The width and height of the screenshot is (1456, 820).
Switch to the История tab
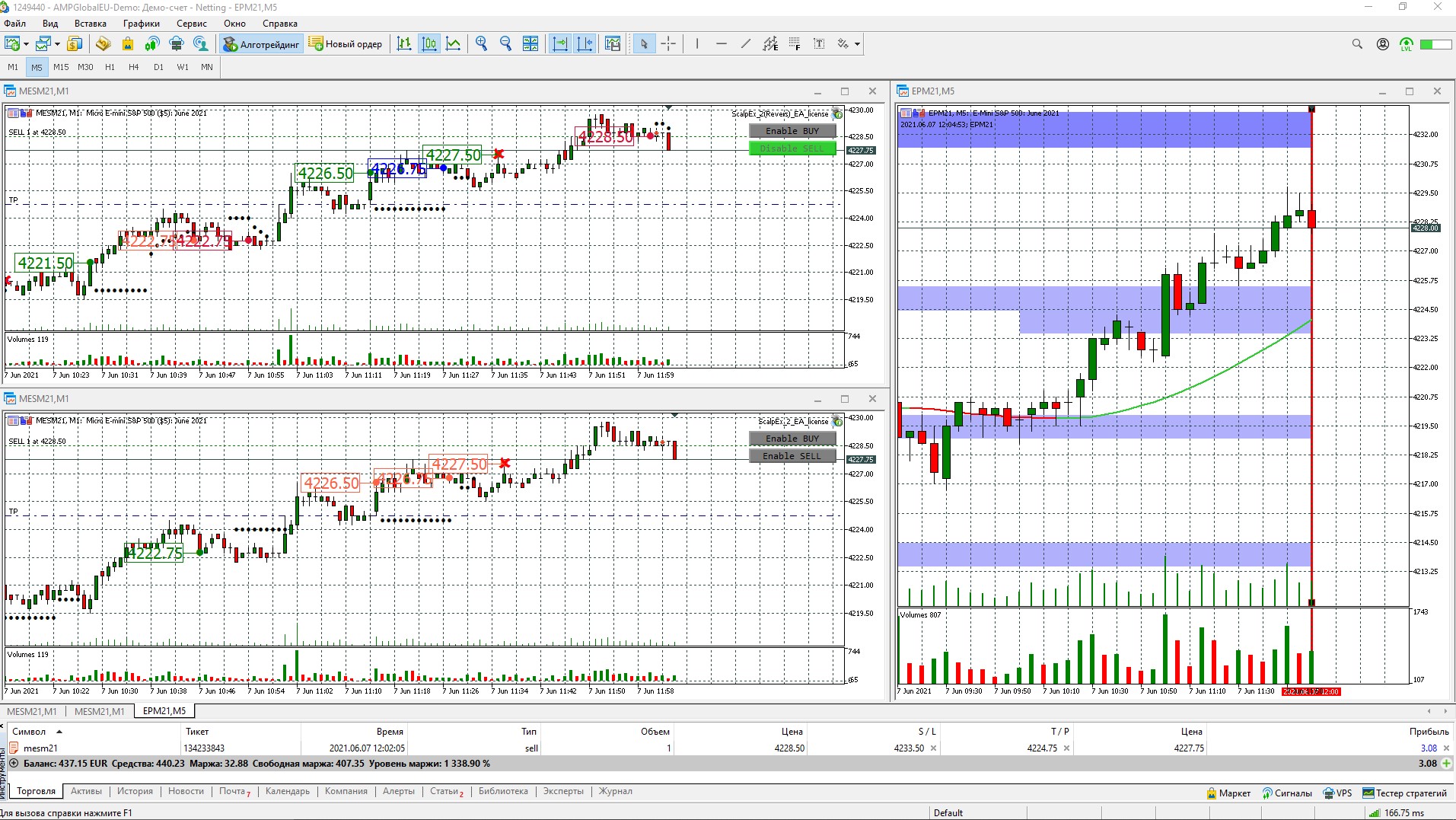point(135,791)
